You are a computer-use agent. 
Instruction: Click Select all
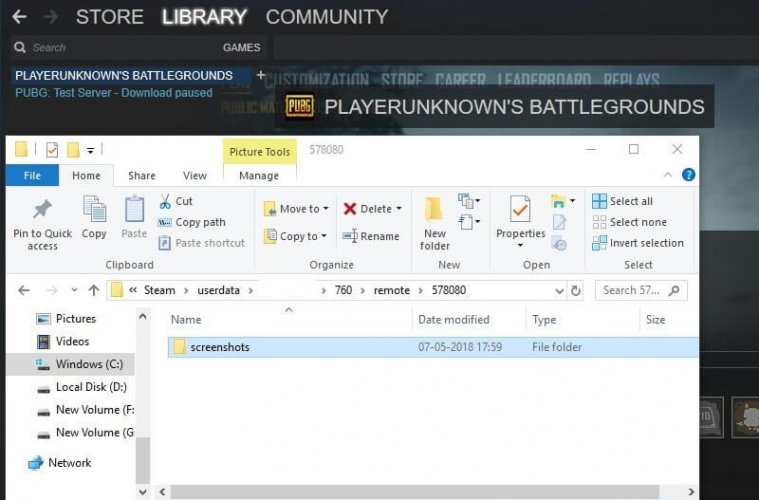pyautogui.click(x=622, y=201)
